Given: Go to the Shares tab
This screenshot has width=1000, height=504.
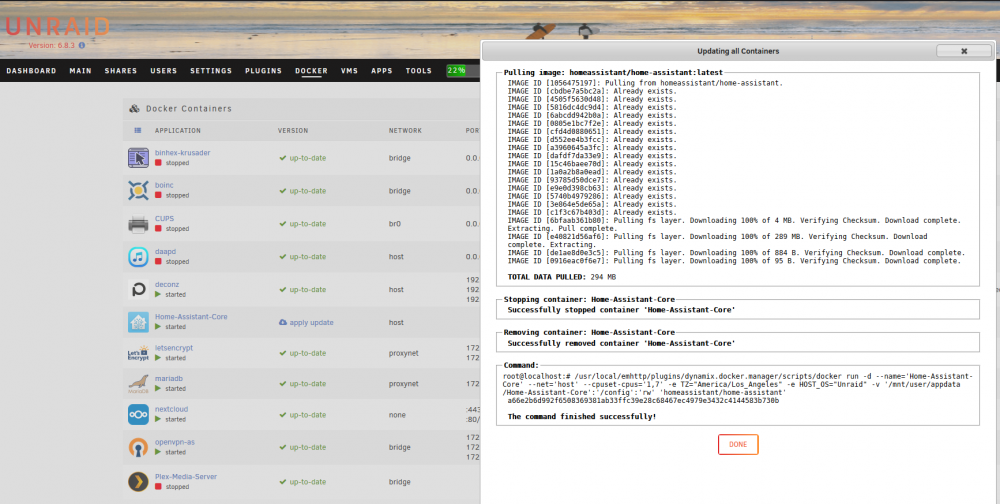Looking at the screenshot, I should [x=121, y=71].
